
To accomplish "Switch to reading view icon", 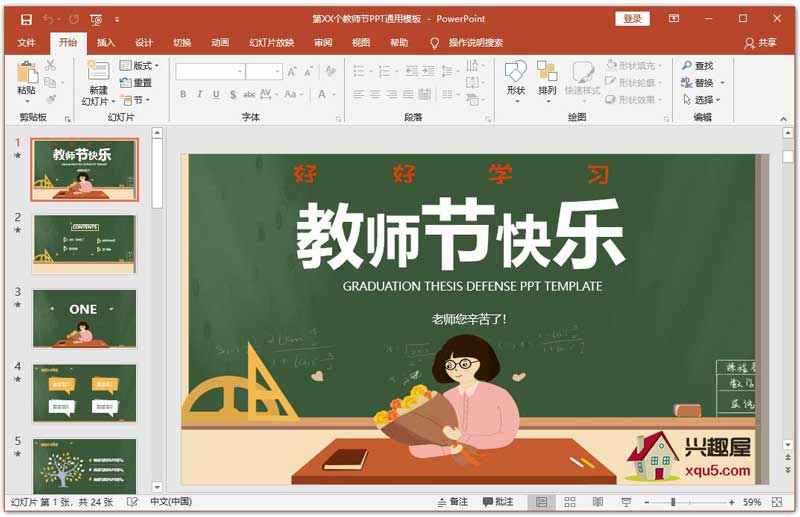I will pyautogui.click(x=598, y=502).
